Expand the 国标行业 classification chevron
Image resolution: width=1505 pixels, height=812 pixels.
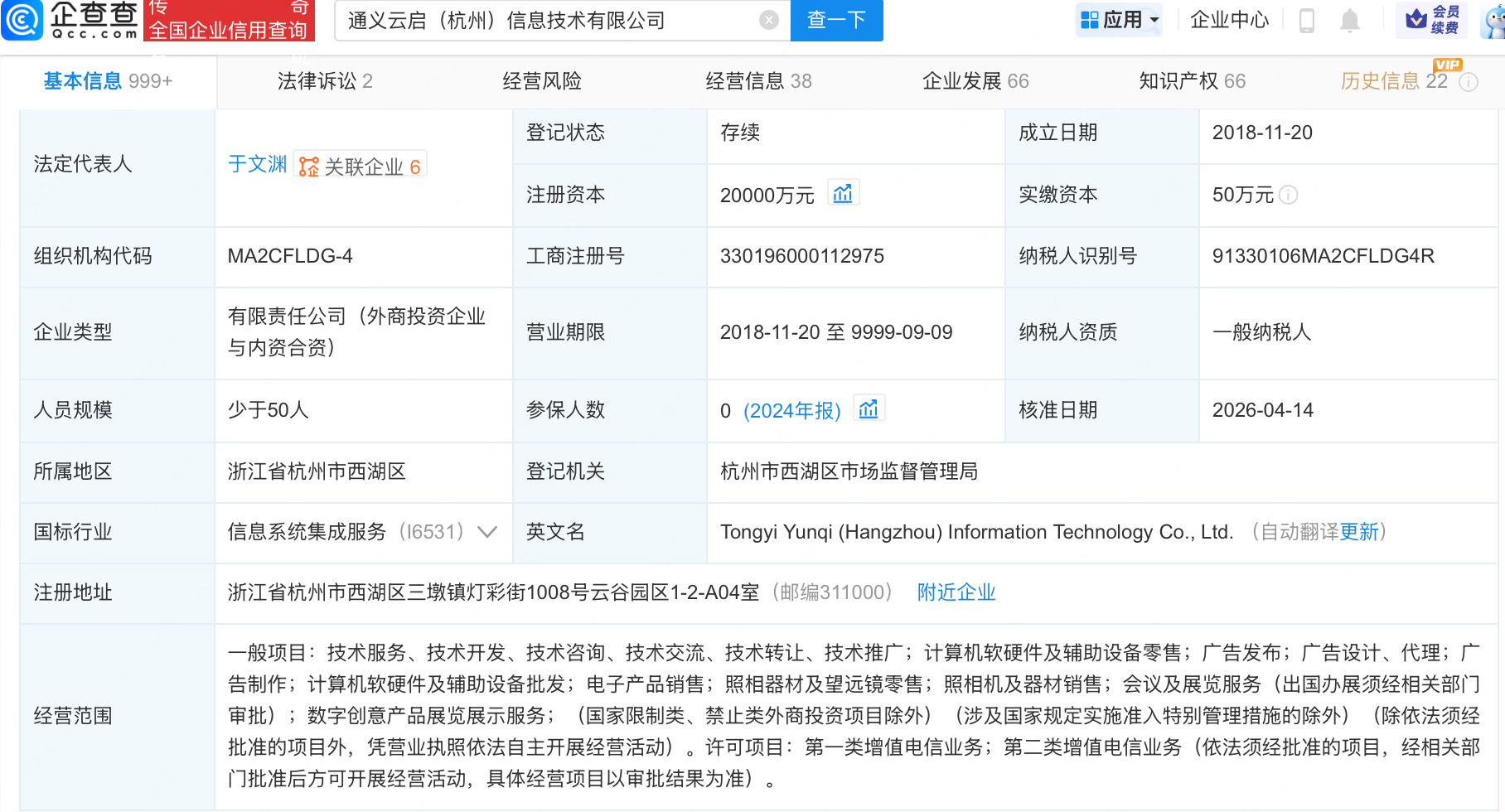point(487,533)
